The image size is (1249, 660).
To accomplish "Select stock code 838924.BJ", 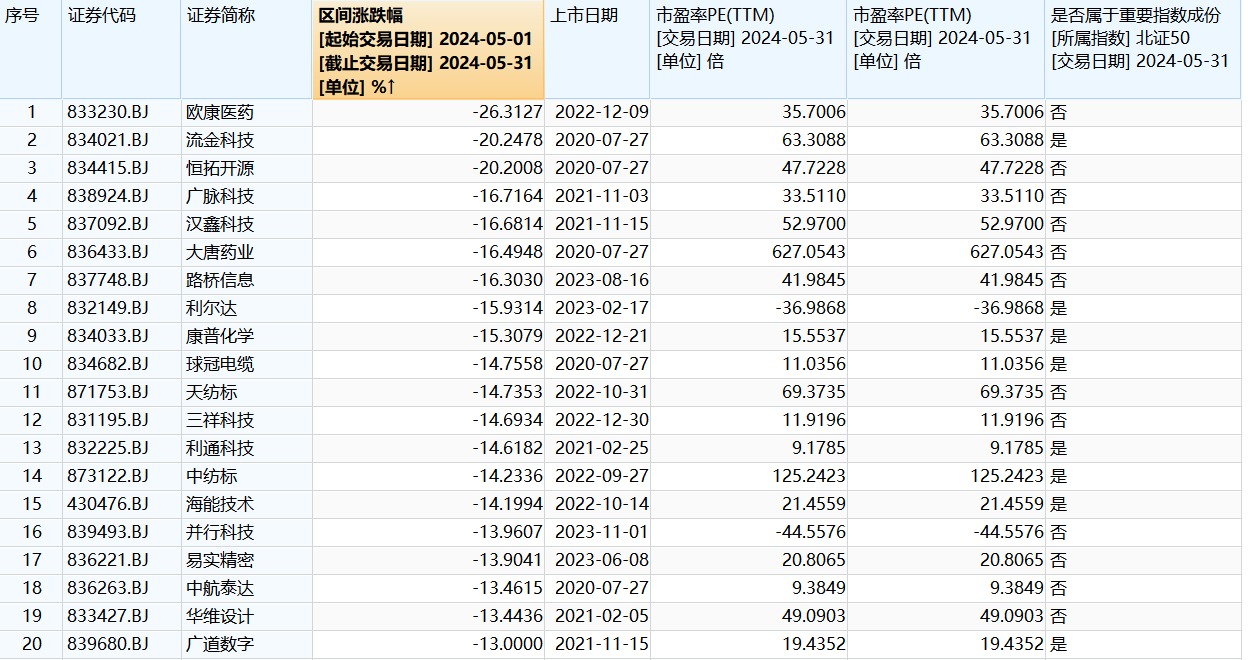I will [108, 196].
